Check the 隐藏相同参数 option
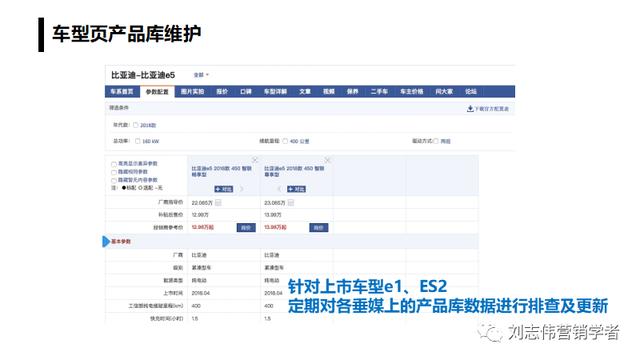Screen dimensions: 640x360 coord(114,172)
